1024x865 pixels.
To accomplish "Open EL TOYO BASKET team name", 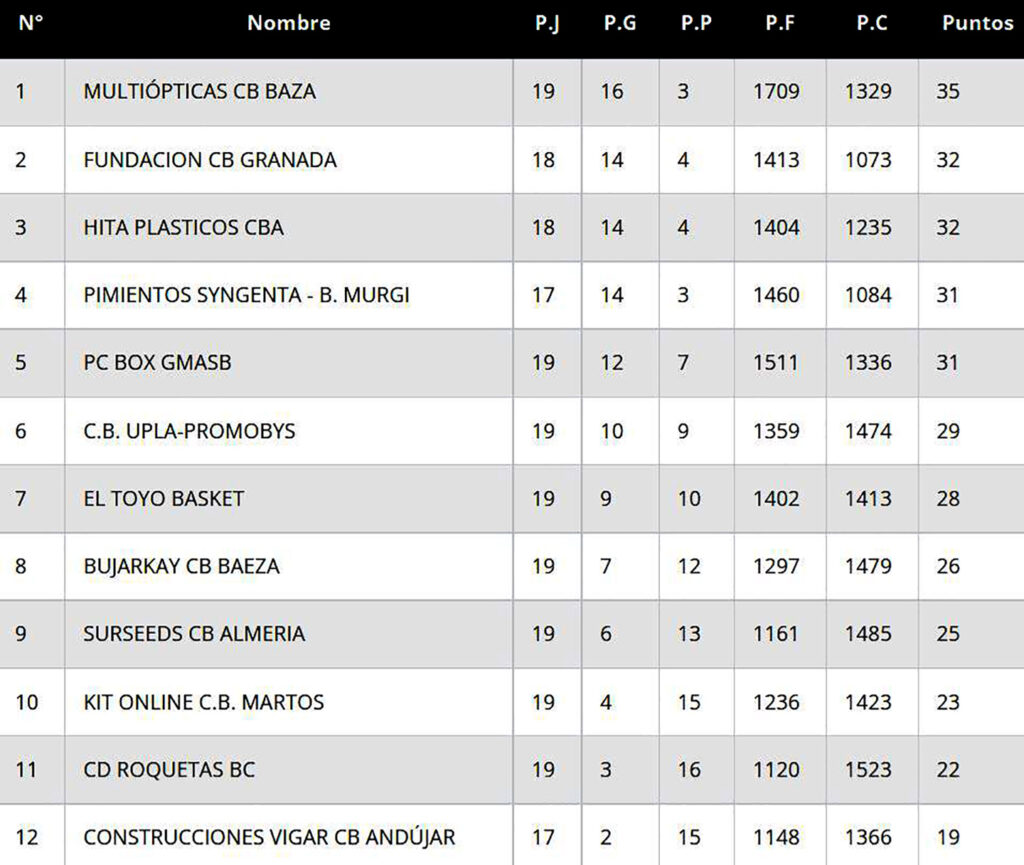I will (163, 499).
